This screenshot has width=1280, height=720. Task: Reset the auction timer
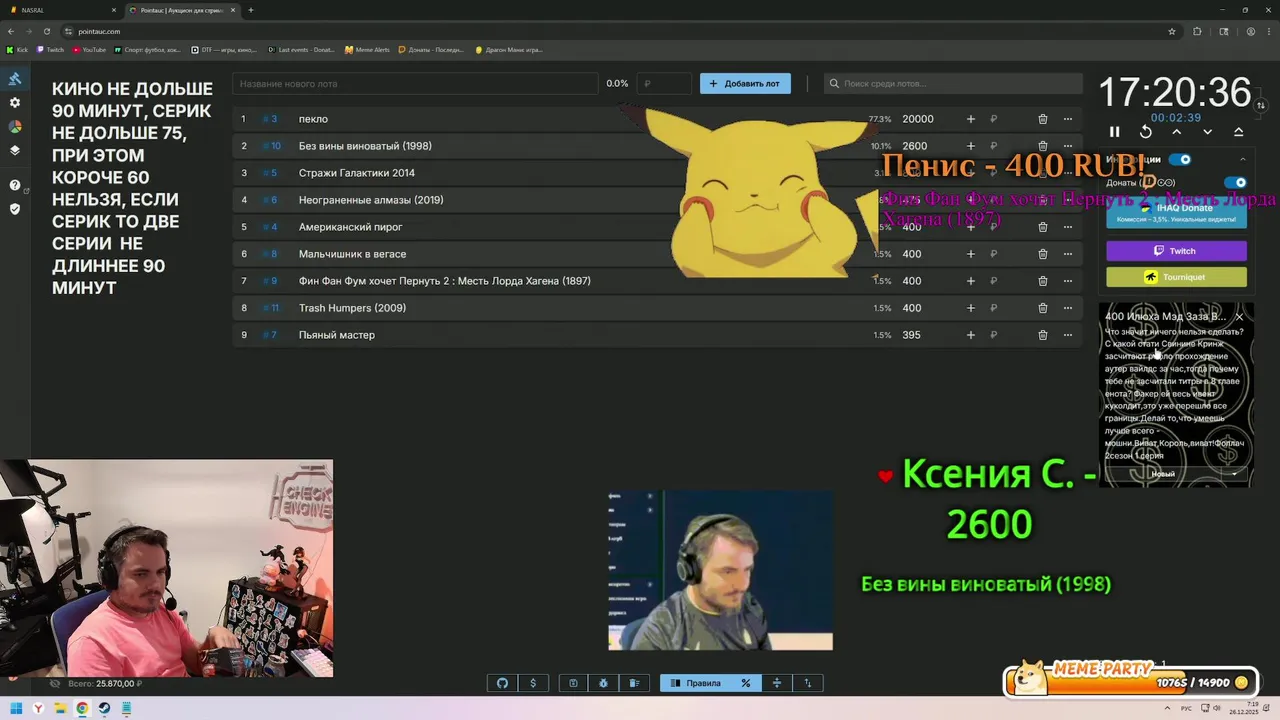click(x=1146, y=132)
